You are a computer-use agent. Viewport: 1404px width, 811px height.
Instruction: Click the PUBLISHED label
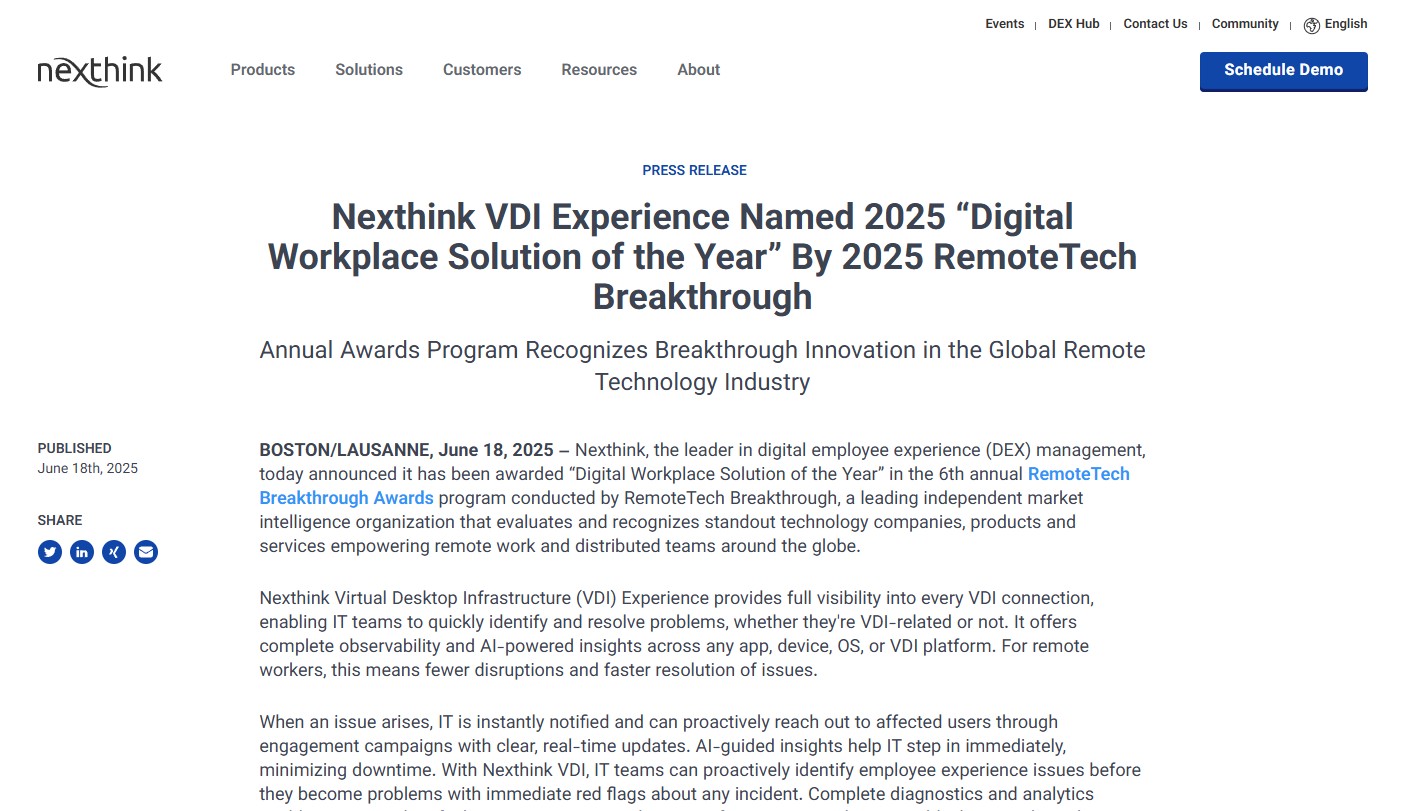[x=75, y=448]
